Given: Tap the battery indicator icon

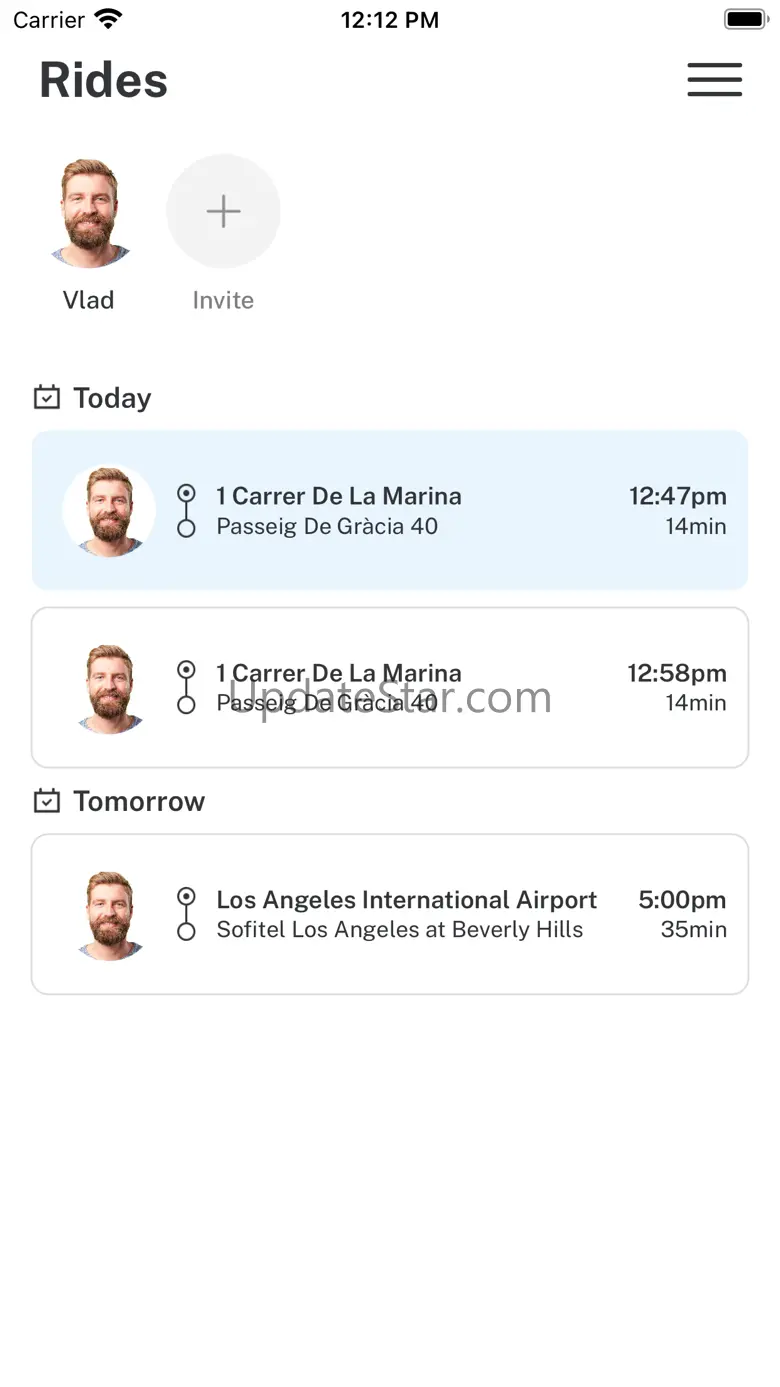Looking at the screenshot, I should pos(744,19).
